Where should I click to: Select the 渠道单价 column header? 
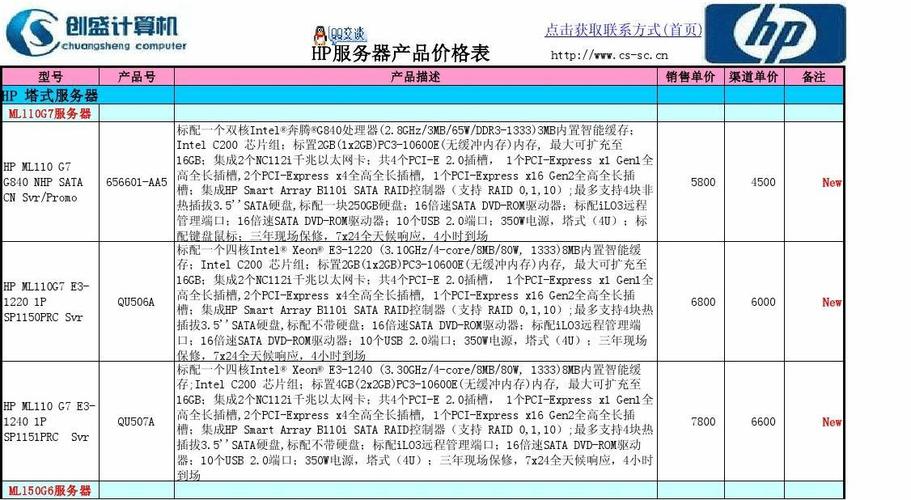[754, 77]
